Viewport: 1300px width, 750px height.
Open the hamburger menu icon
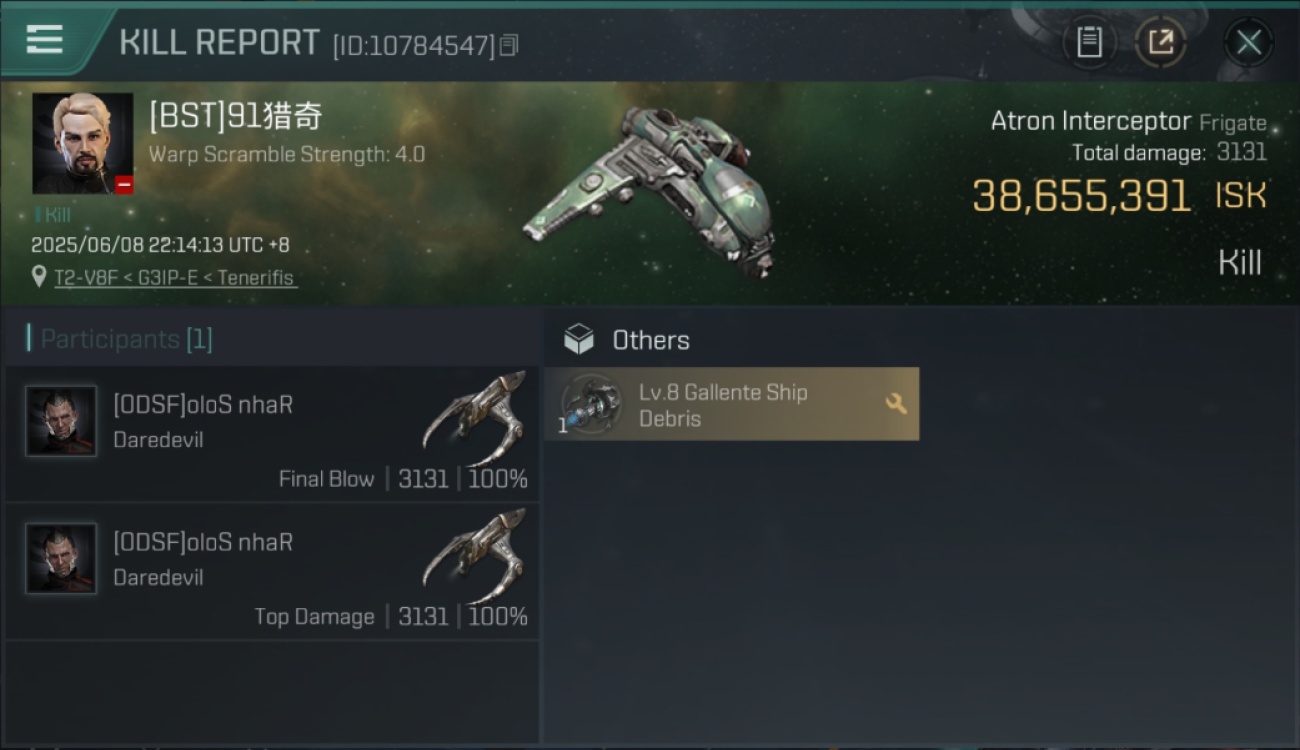pos(44,40)
